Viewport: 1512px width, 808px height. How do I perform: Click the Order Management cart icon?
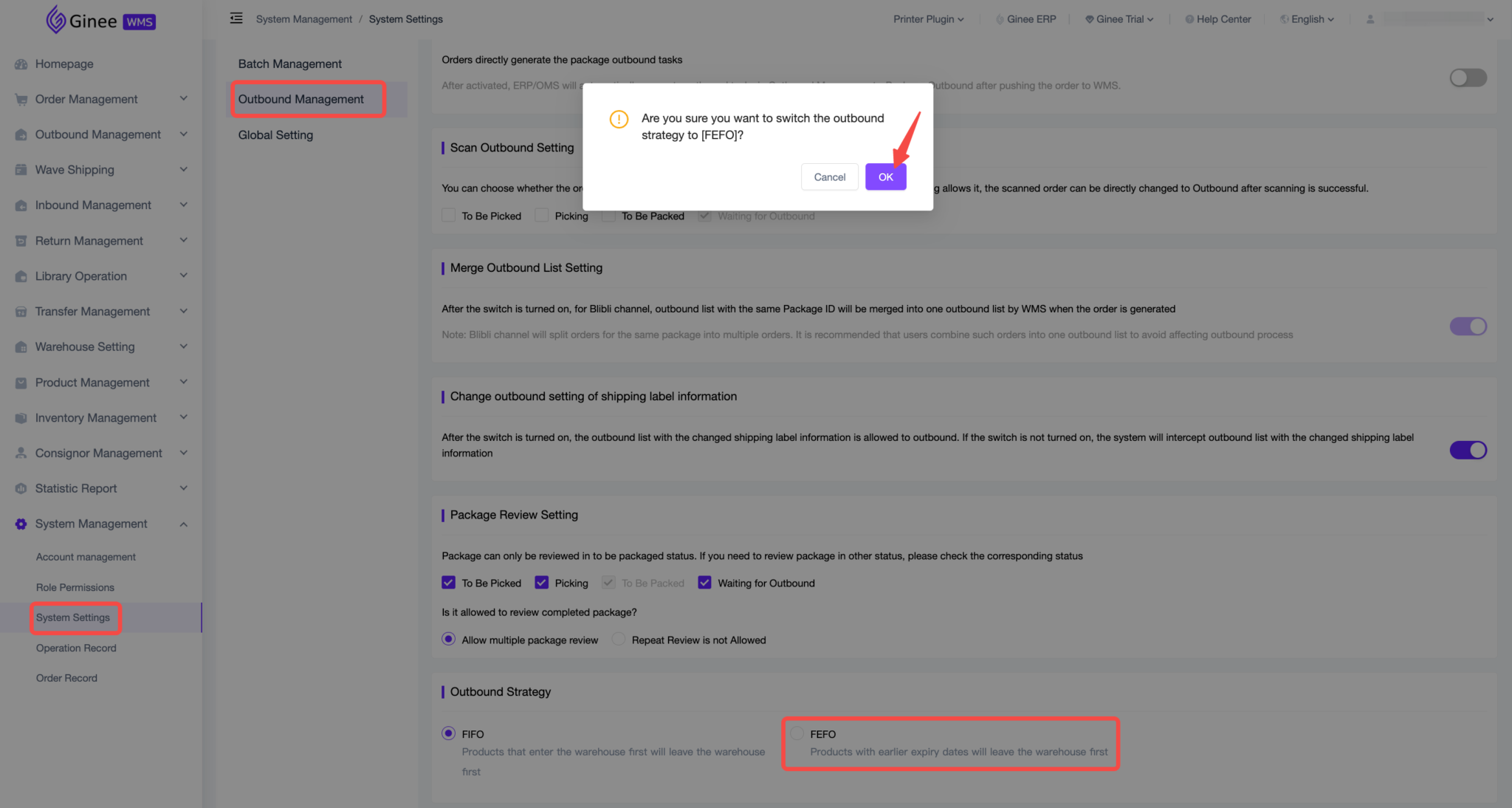click(21, 100)
